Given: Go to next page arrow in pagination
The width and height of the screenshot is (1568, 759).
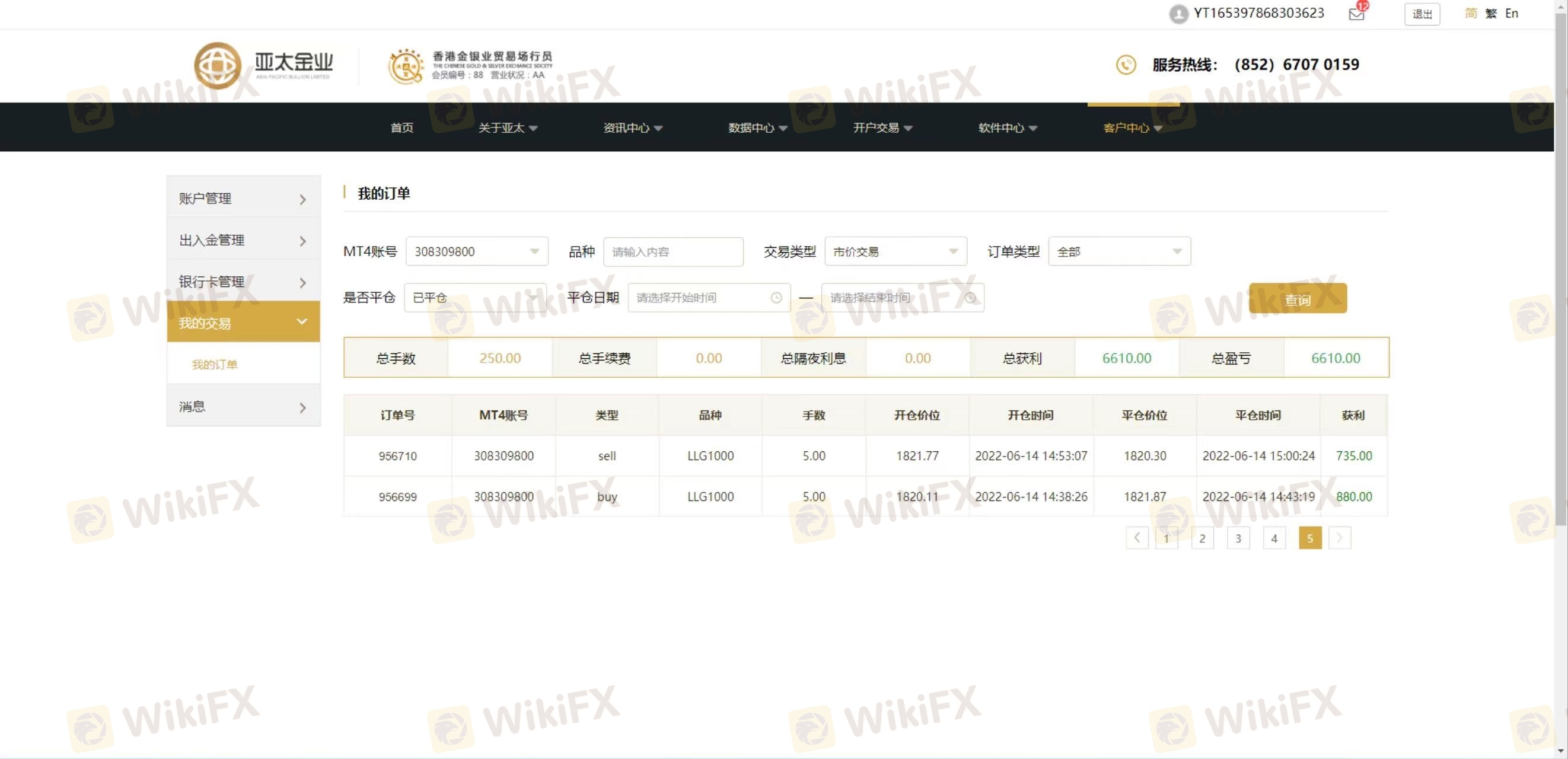Looking at the screenshot, I should coord(1339,538).
